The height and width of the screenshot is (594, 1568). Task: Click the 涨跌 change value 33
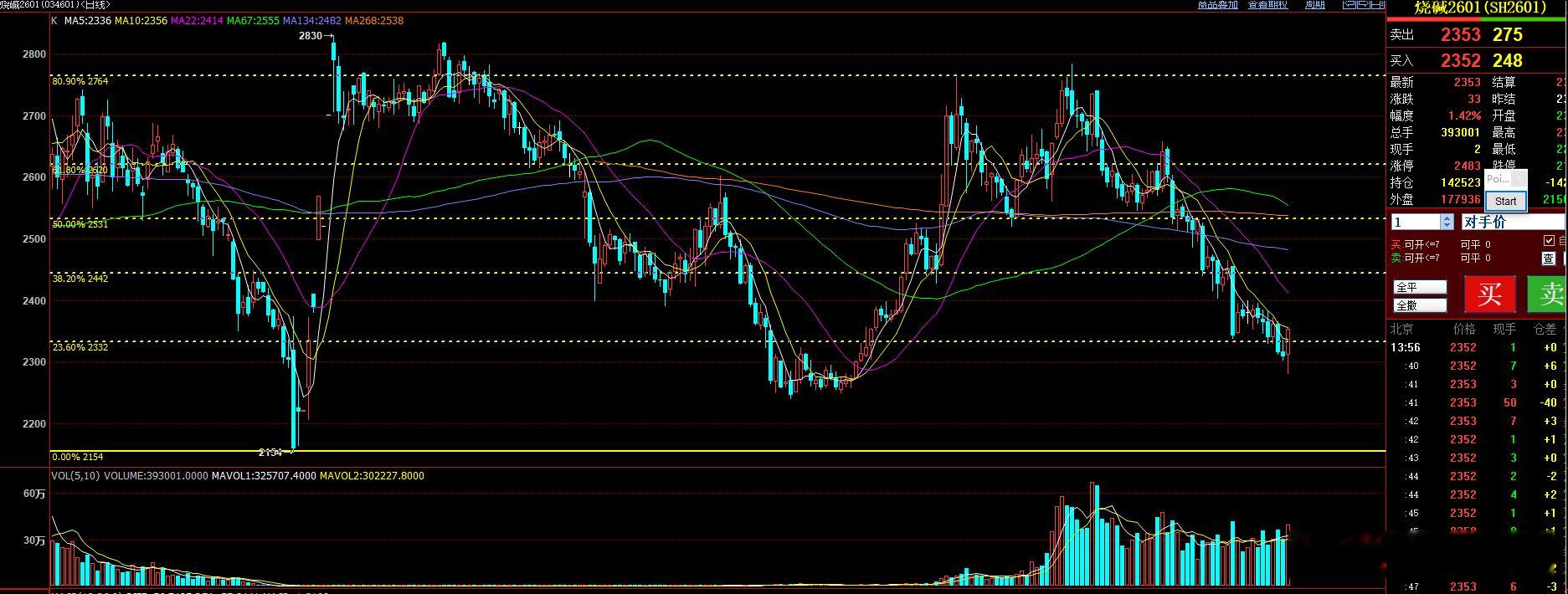(x=1474, y=99)
